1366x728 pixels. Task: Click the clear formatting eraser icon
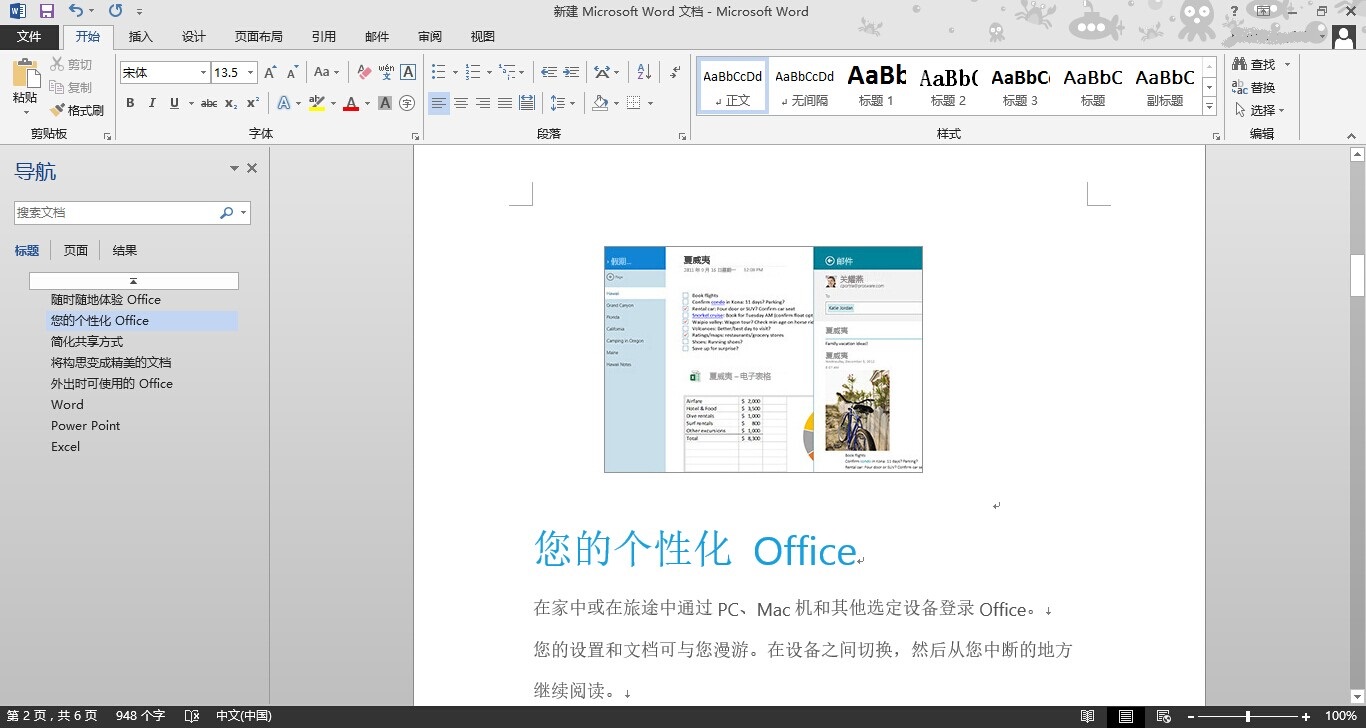pos(364,72)
